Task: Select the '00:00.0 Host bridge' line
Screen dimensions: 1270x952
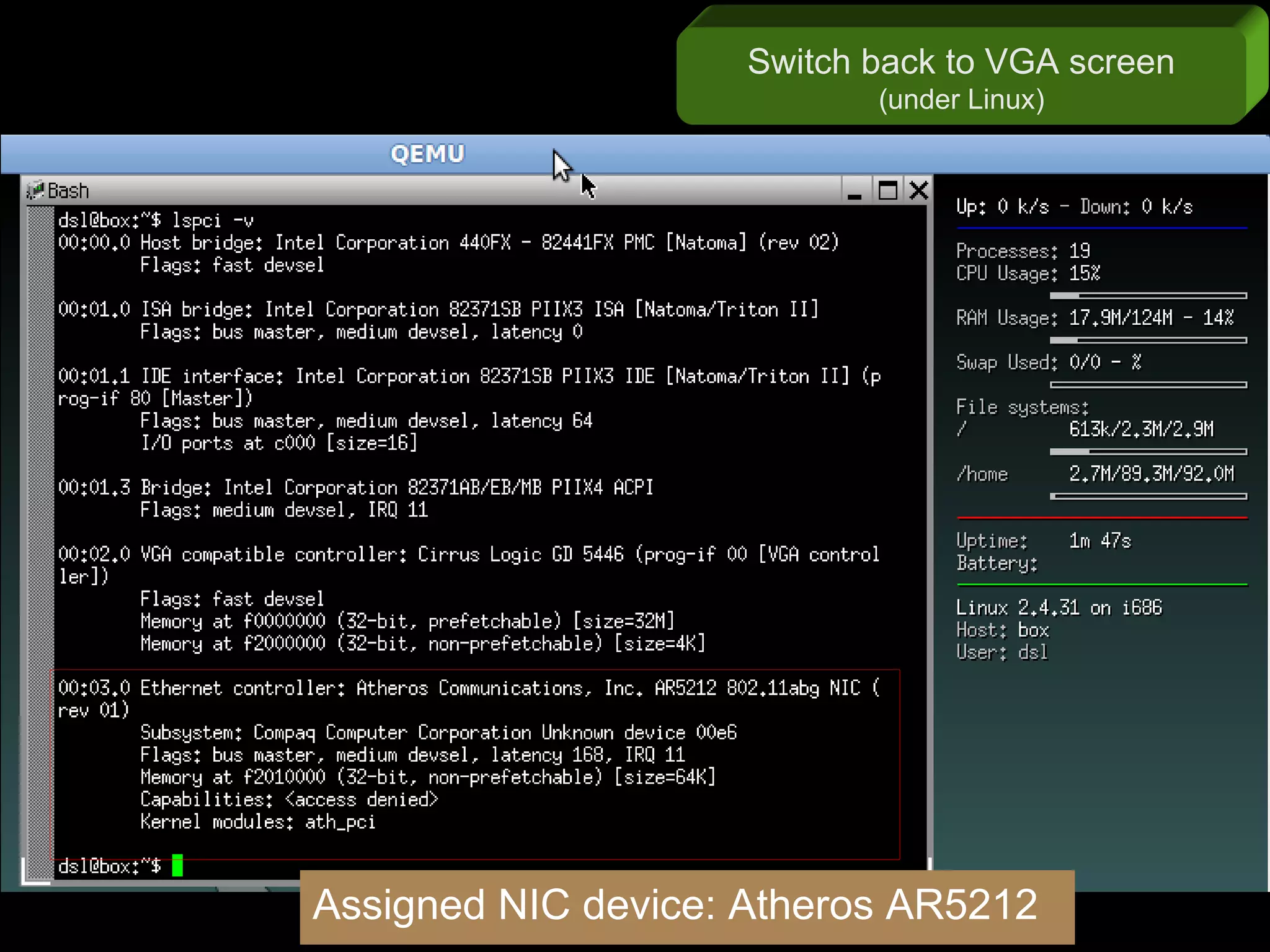Action: click(448, 242)
